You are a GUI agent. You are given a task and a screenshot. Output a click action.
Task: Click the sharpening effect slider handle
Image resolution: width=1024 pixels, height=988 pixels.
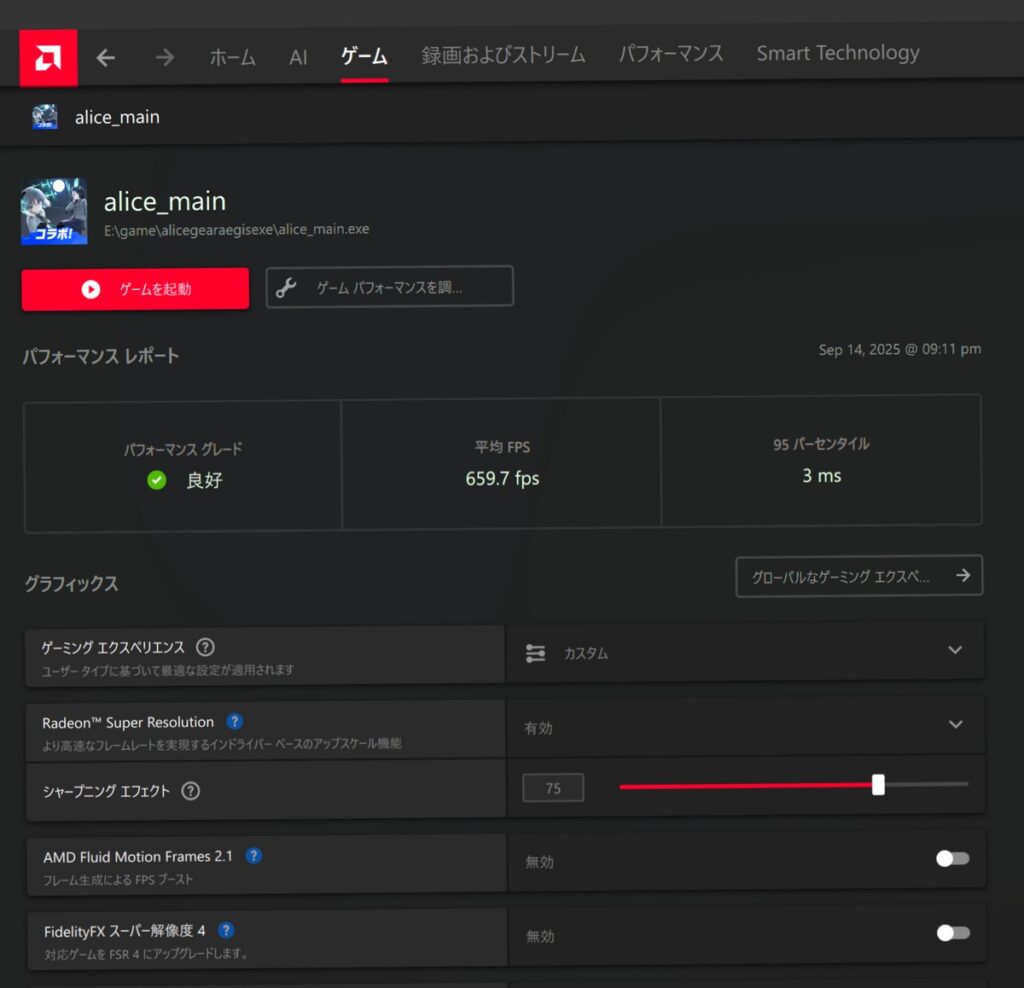[878, 785]
